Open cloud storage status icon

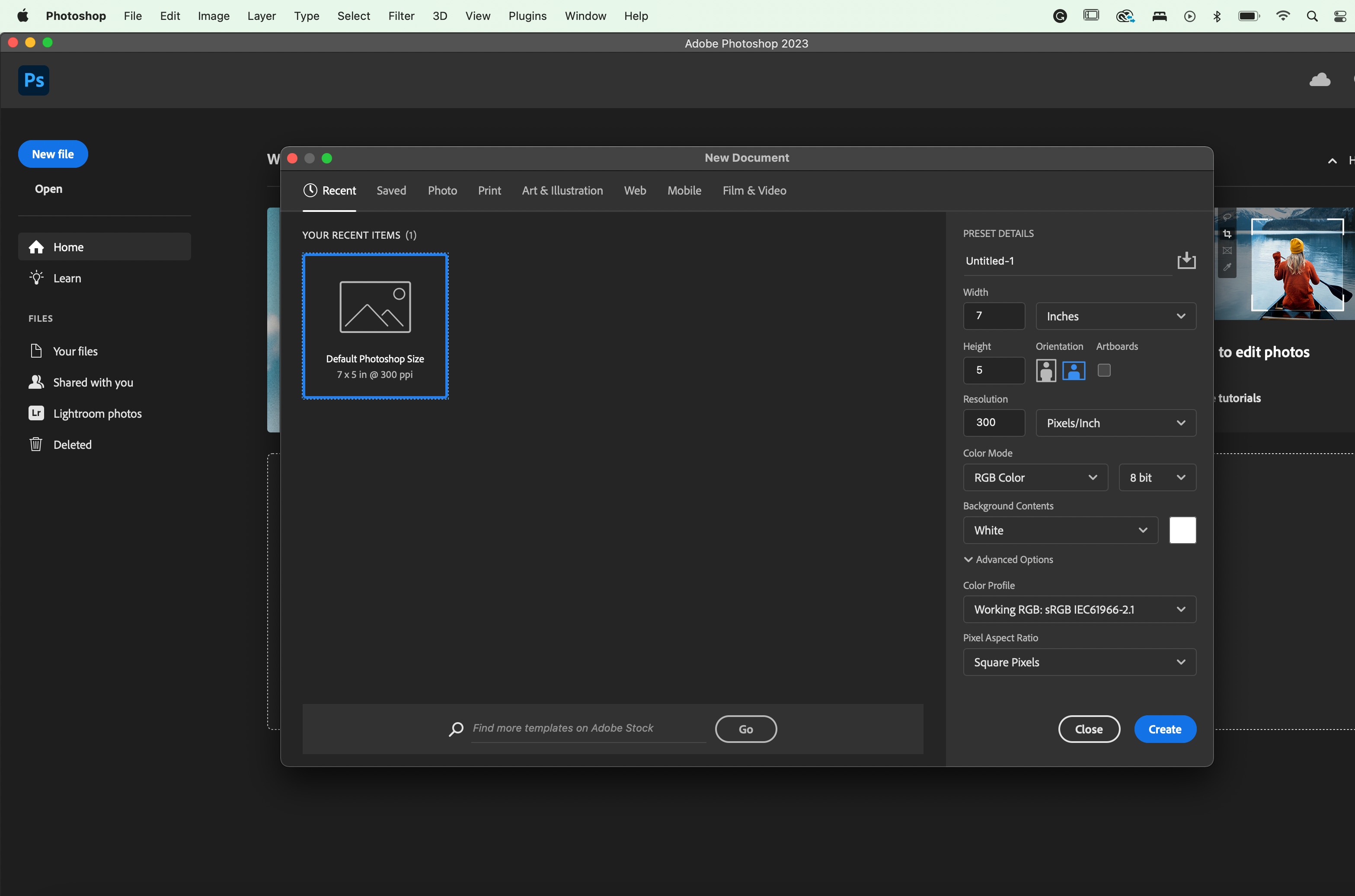point(1320,80)
